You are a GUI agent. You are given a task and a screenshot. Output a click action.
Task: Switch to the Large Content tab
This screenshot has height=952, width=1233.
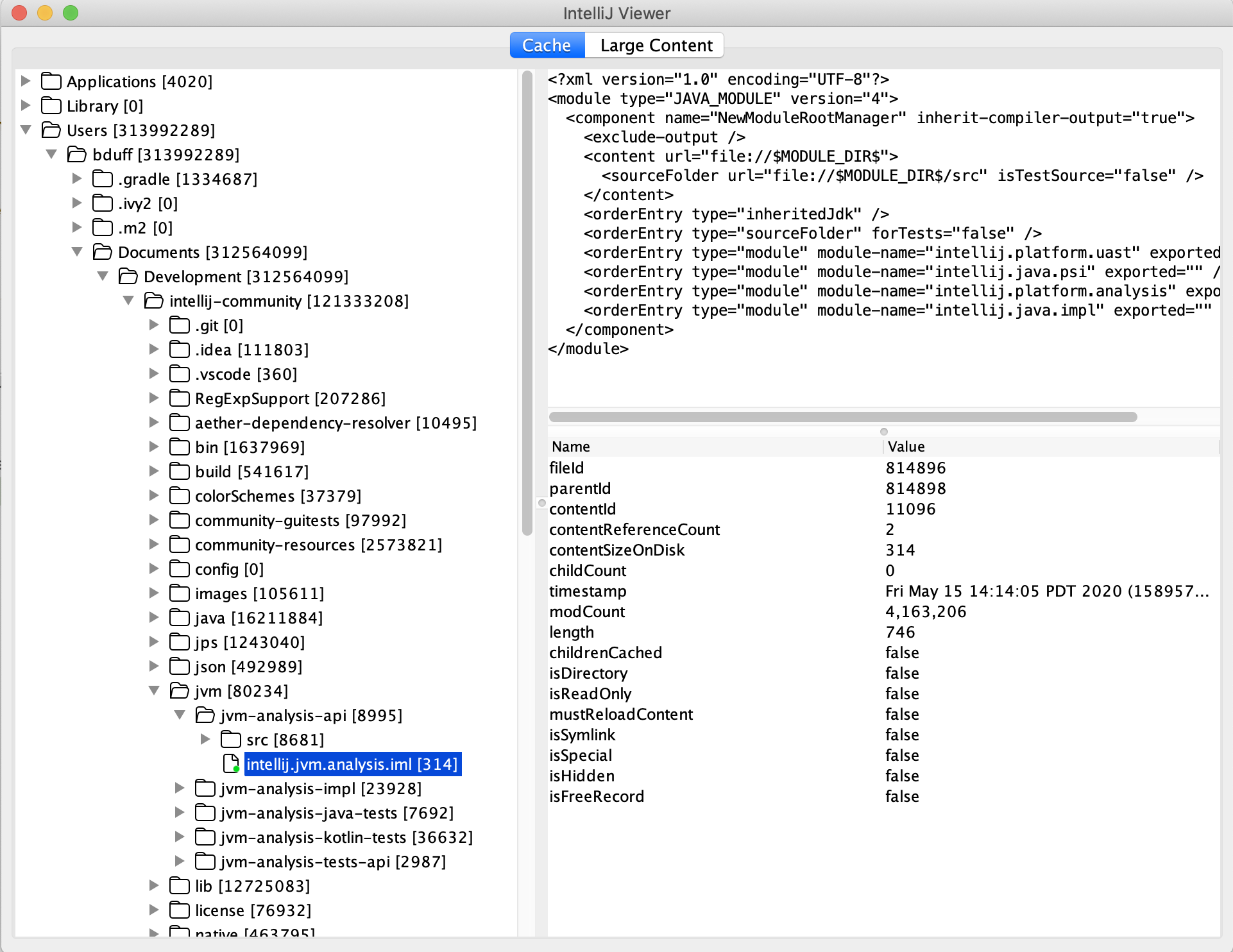click(x=656, y=46)
